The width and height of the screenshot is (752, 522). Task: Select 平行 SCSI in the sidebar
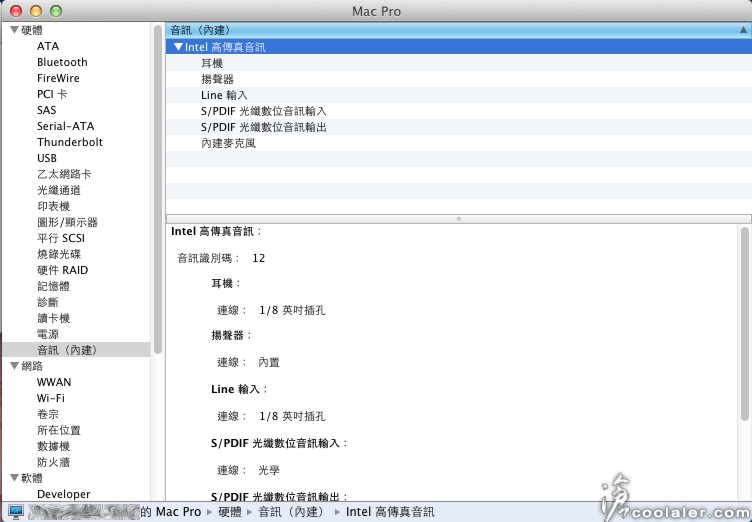61,238
